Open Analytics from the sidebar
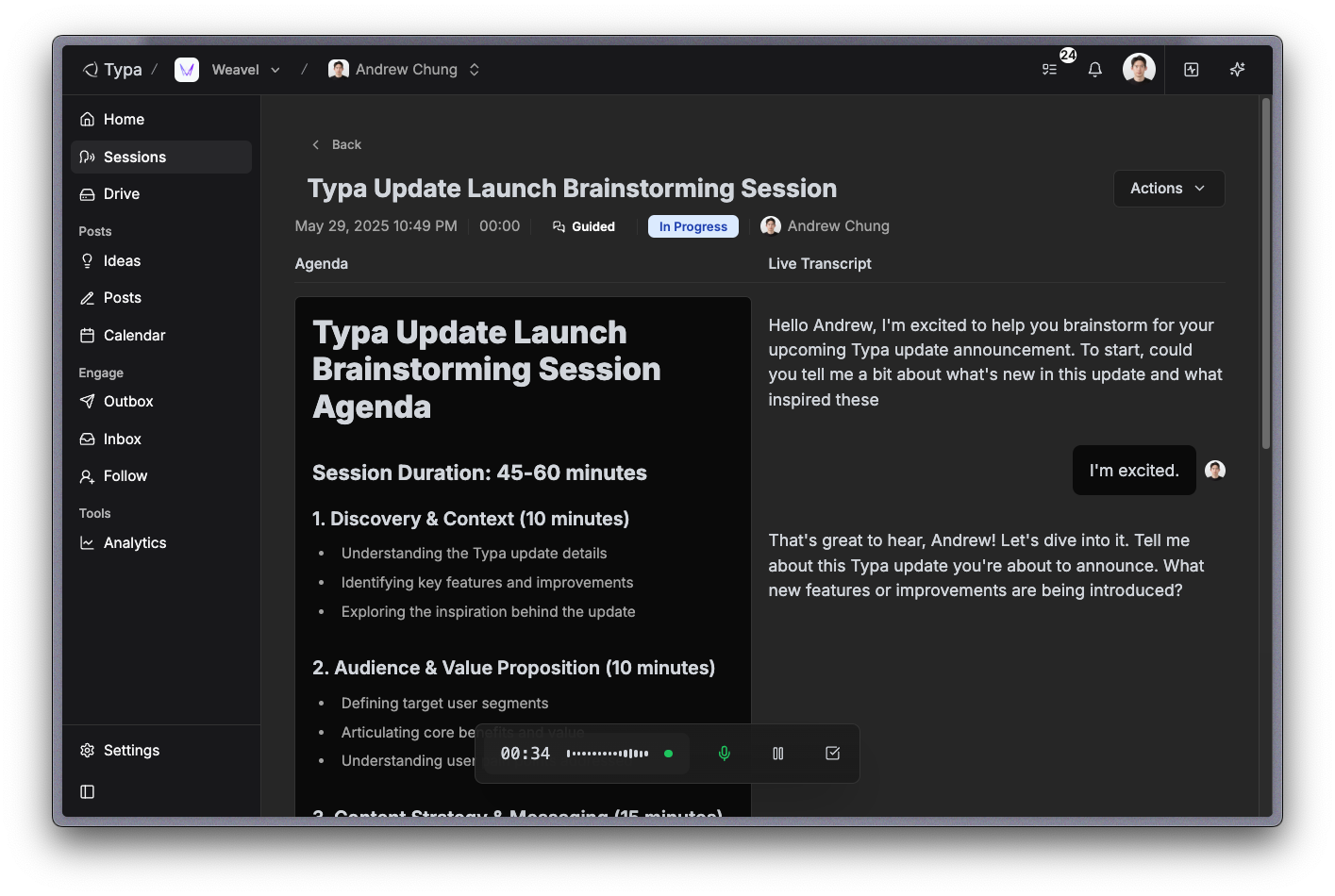 134,543
